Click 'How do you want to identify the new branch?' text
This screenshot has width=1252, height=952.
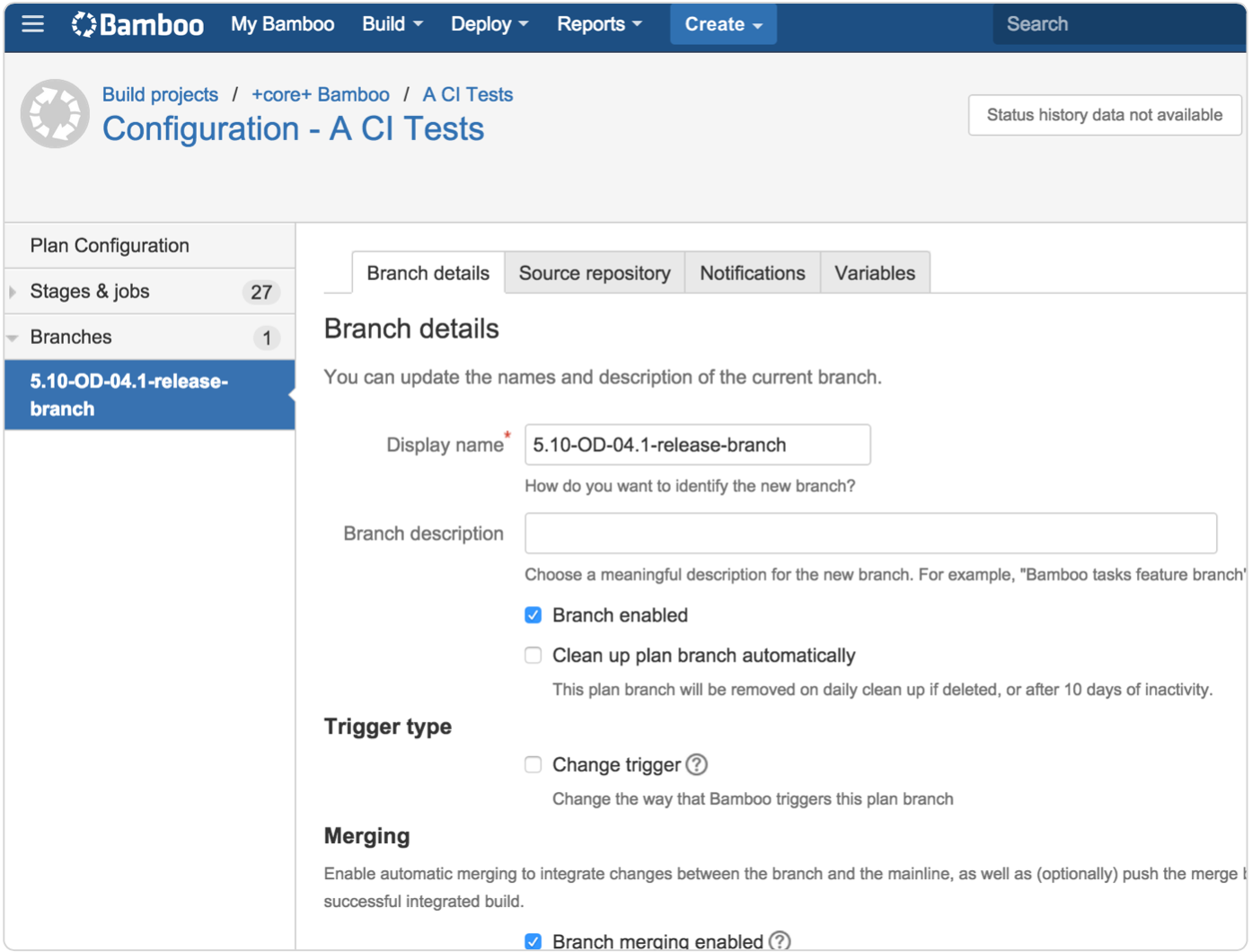(690, 486)
